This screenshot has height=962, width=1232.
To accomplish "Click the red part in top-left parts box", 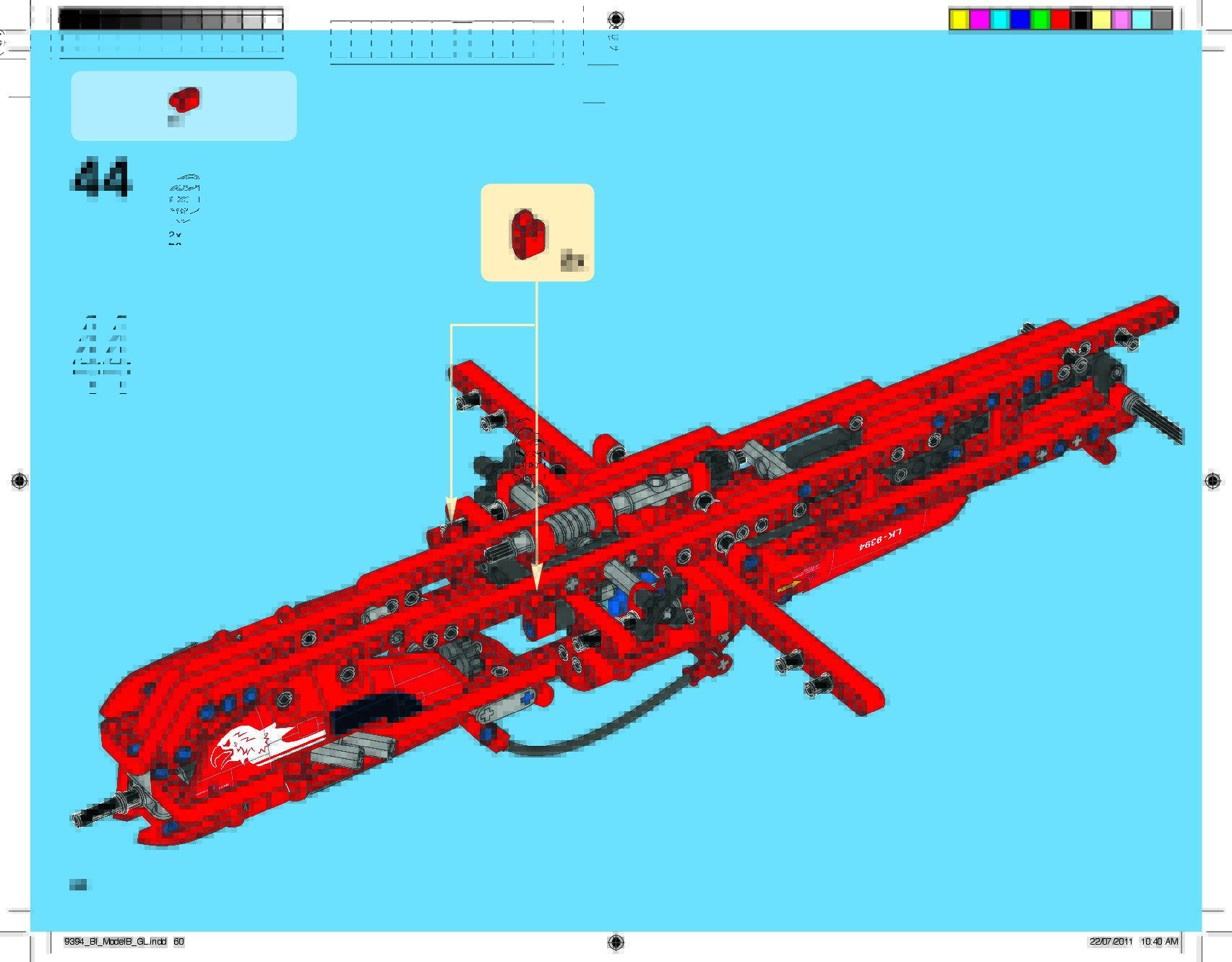I will (184, 100).
